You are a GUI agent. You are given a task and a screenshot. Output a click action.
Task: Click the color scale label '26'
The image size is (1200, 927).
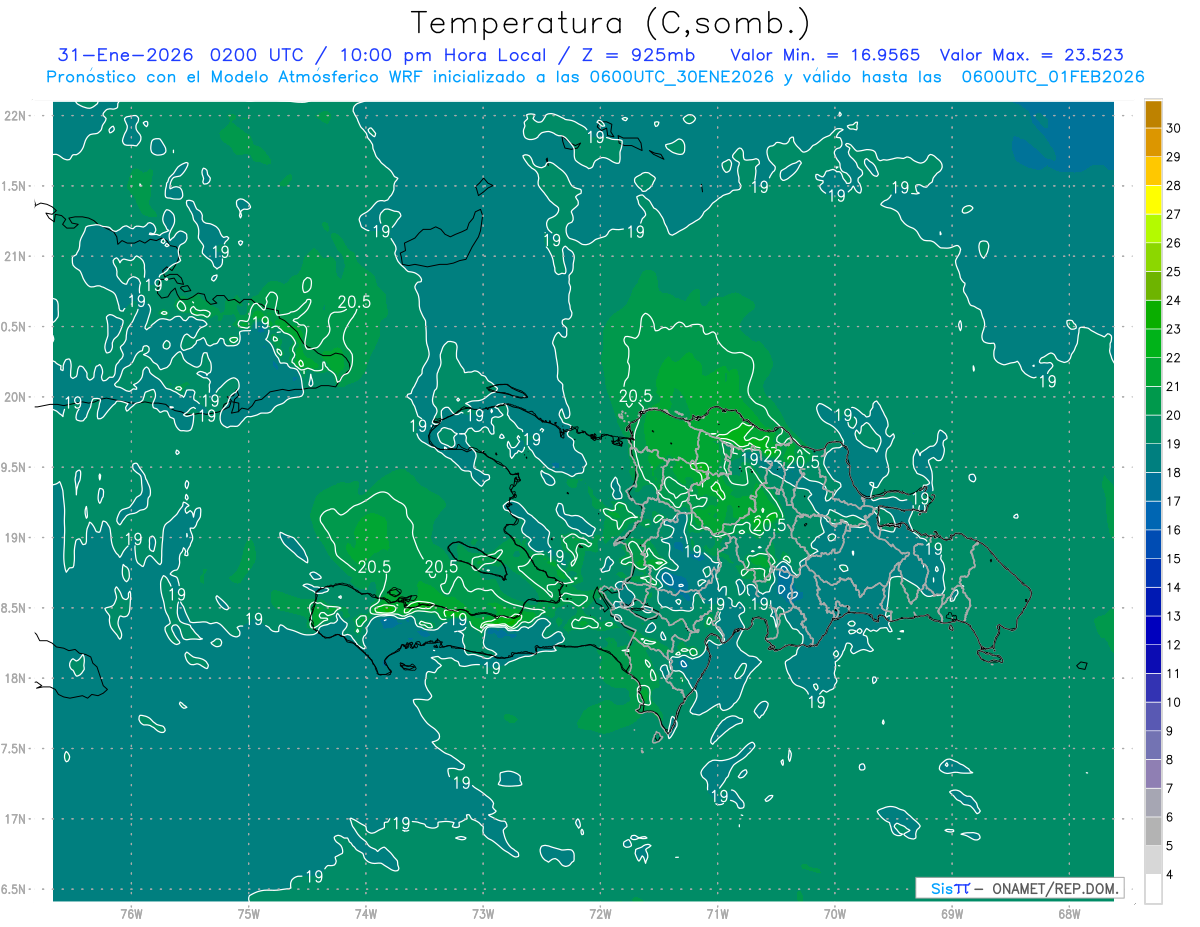[x=1174, y=243]
